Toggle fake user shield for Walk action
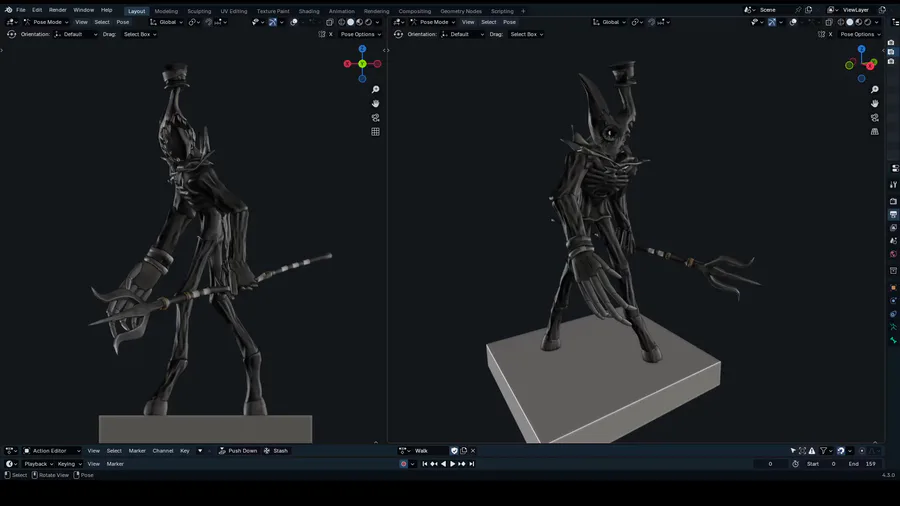 [454, 451]
